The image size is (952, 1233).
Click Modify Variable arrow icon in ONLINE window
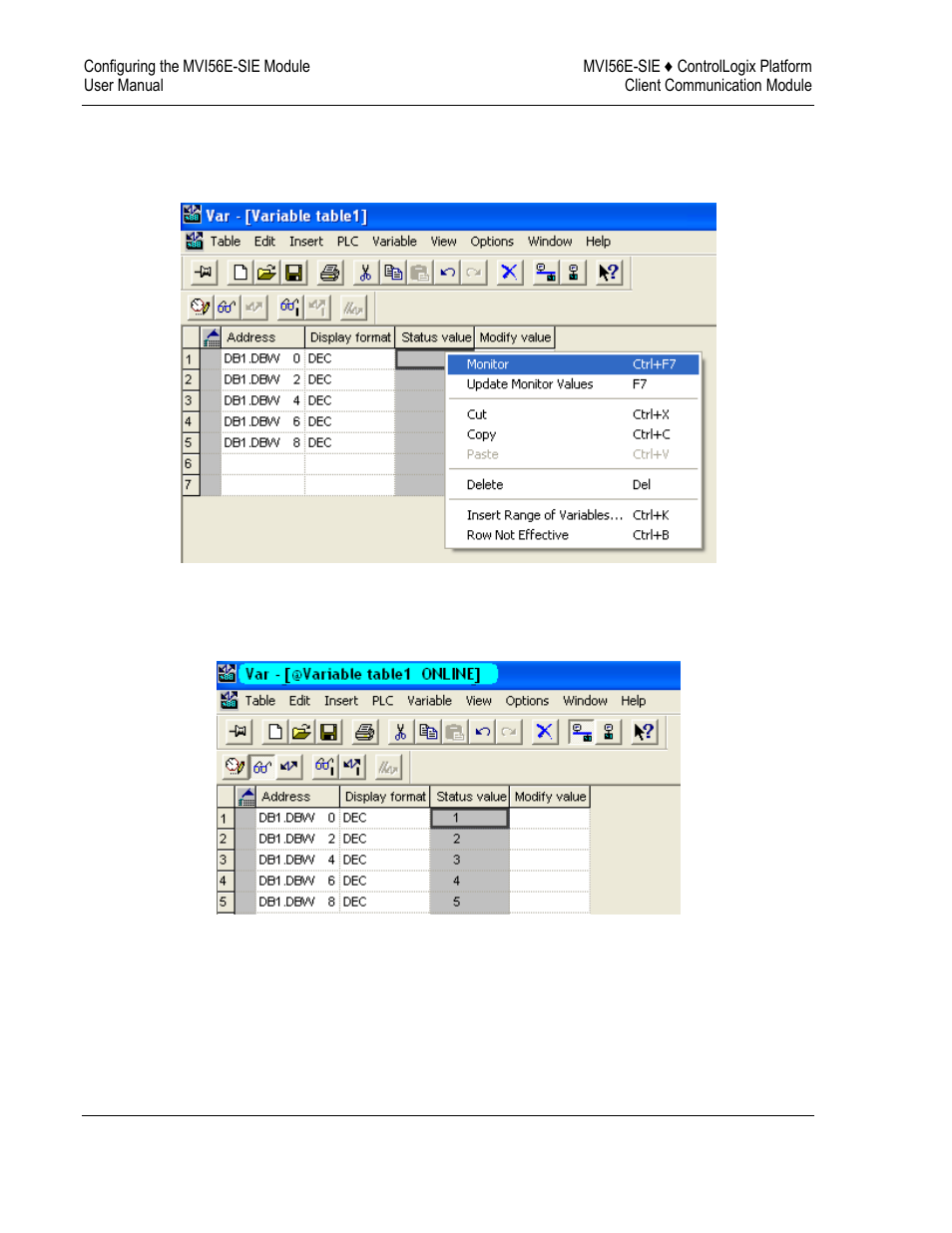coord(289,767)
